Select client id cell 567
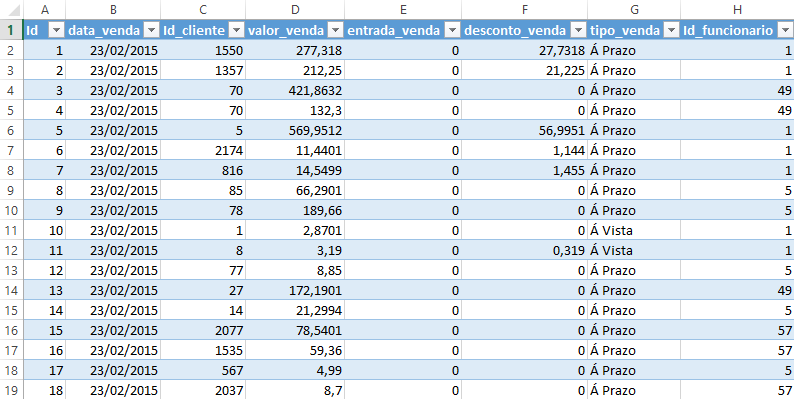The height and width of the screenshot is (399, 794). tap(203, 371)
